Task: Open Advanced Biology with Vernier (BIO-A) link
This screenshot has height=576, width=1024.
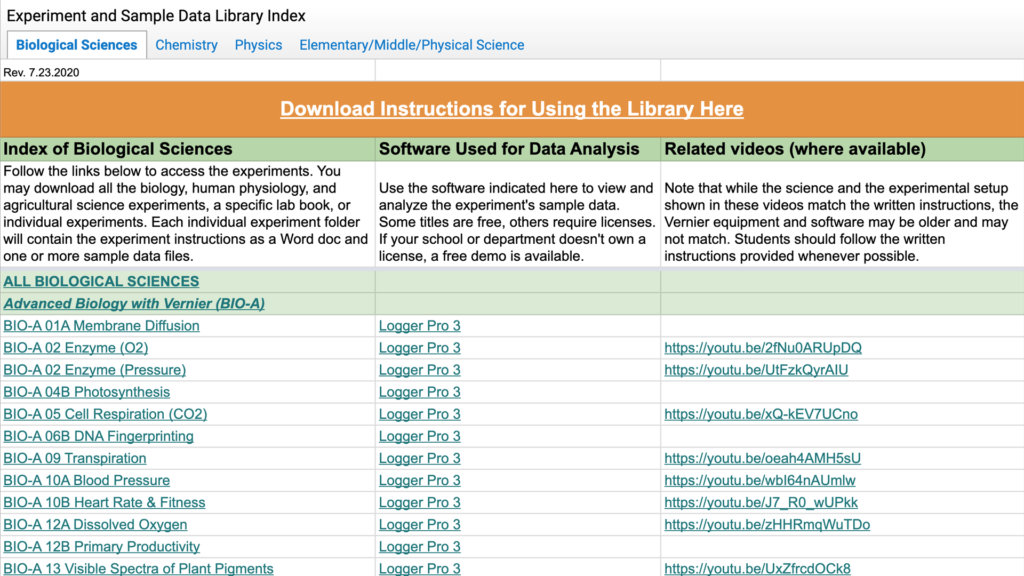Action: 133,303
